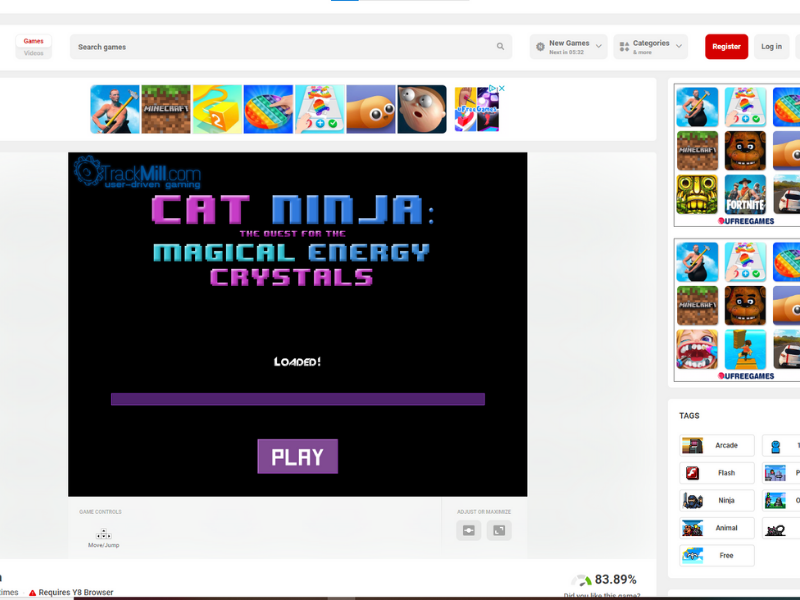This screenshot has width=800, height=600.
Task: Open the rainbow fidget game in the lower sidebar ad
Action: pyautogui.click(x=745, y=262)
